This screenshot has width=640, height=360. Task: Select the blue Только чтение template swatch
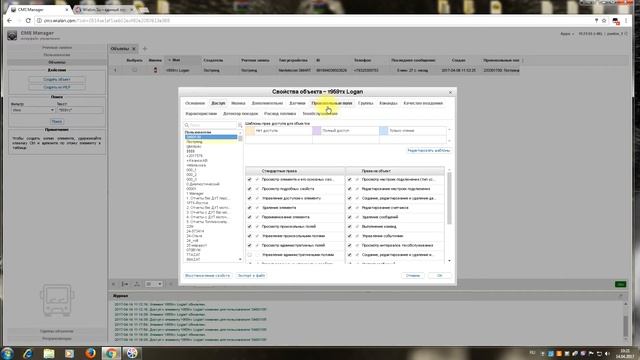(384, 131)
